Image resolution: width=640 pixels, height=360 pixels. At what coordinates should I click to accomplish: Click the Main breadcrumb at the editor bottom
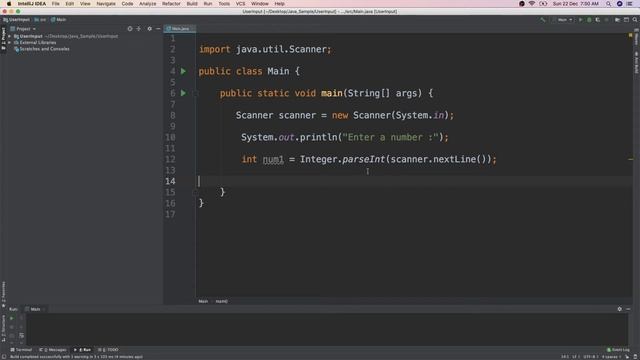click(x=203, y=302)
